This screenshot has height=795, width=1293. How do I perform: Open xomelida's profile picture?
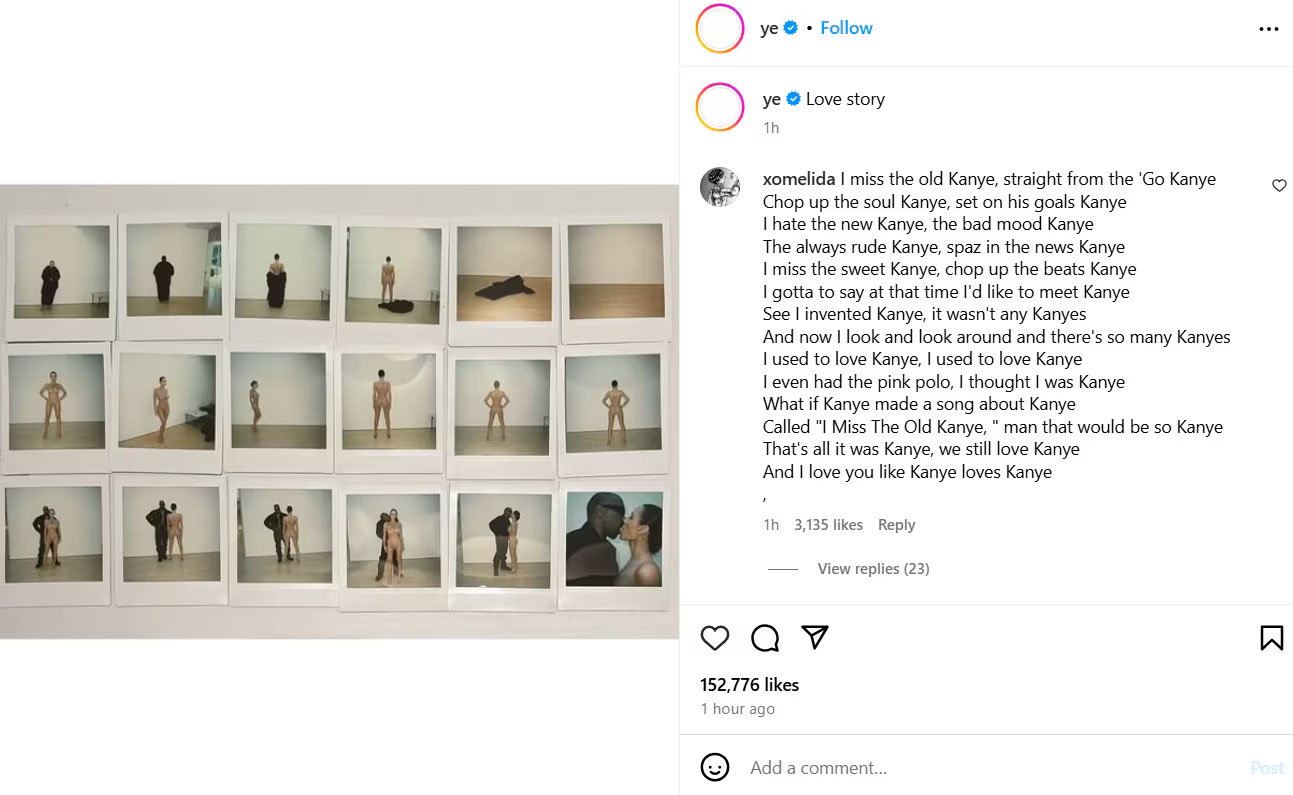click(720, 187)
